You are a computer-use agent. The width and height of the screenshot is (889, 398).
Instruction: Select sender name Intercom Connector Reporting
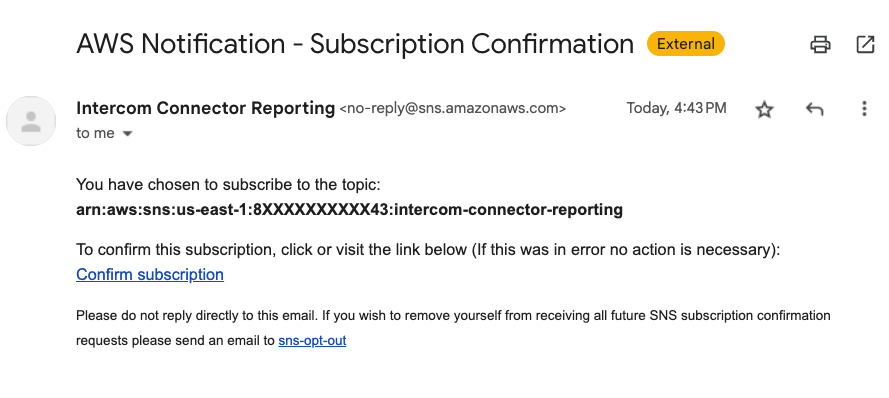(205, 108)
